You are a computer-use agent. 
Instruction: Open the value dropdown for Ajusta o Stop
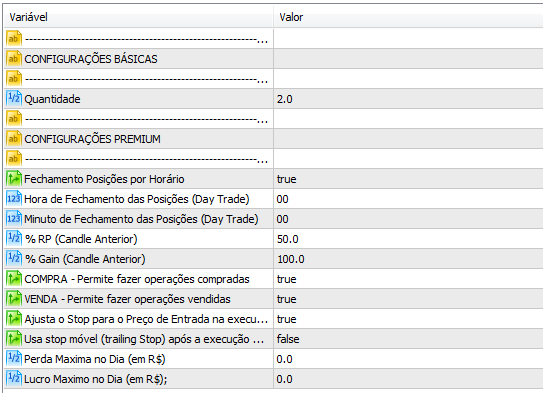pyautogui.click(x=408, y=319)
